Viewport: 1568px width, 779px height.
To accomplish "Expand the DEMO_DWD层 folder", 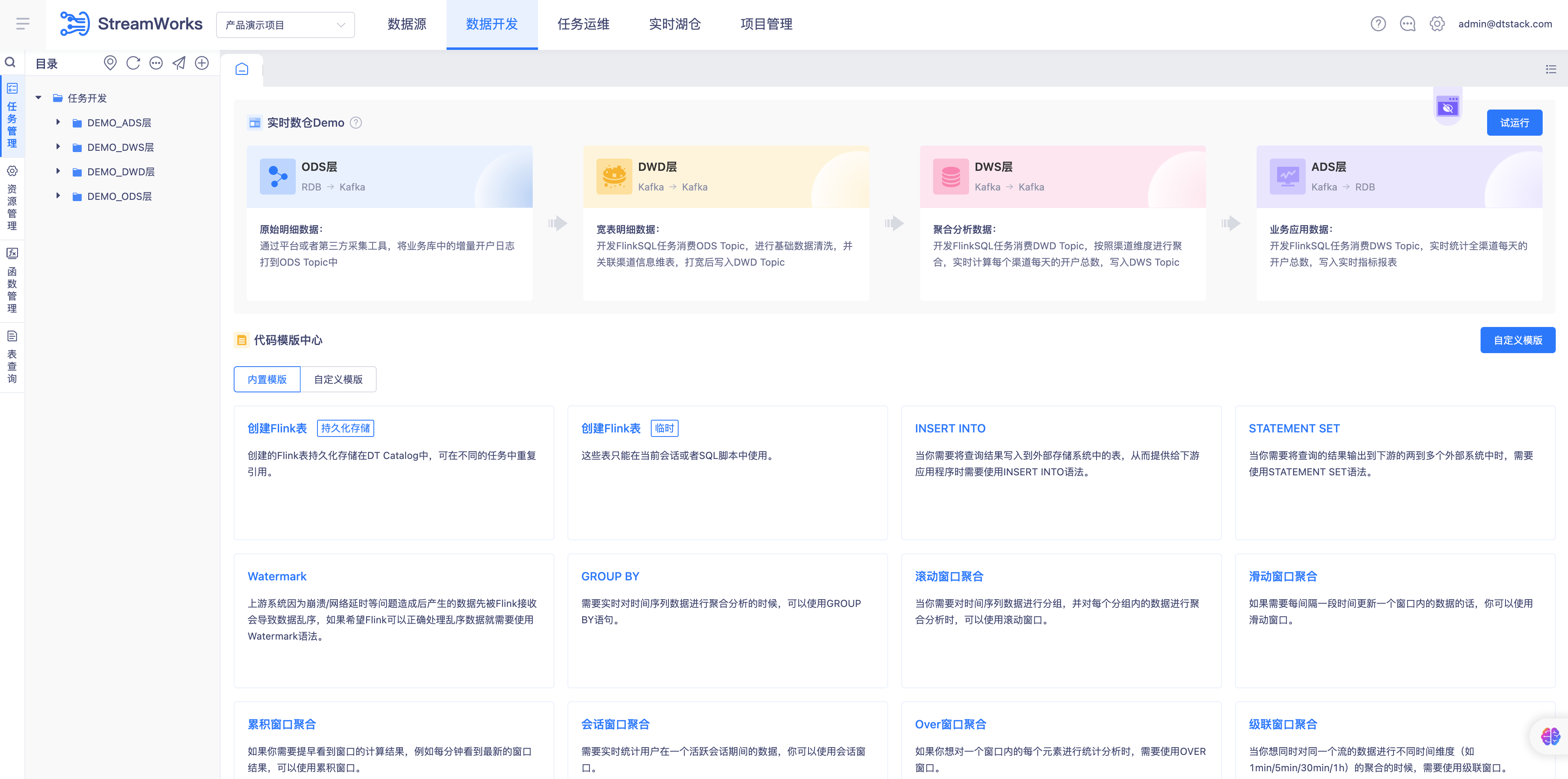I will tap(58, 172).
